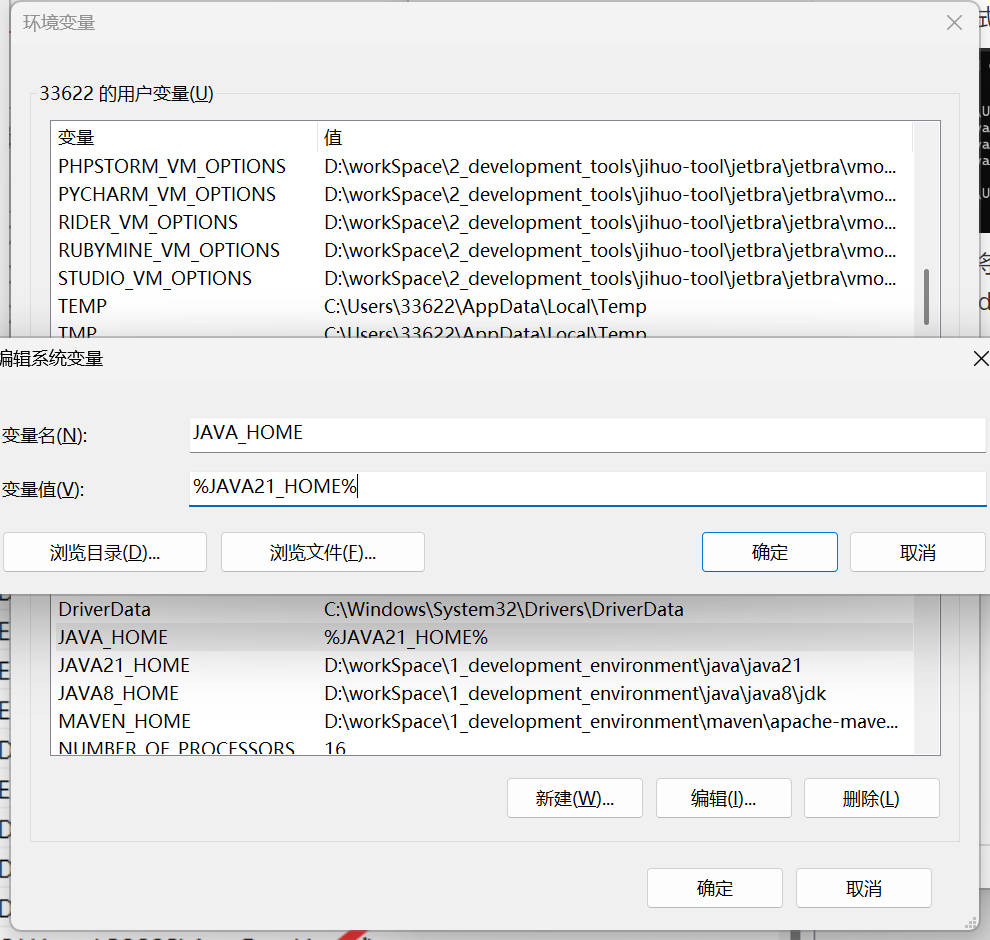Click the 变量名 input field containing JAVA_HOME
990x940 pixels.
pyautogui.click(x=587, y=434)
